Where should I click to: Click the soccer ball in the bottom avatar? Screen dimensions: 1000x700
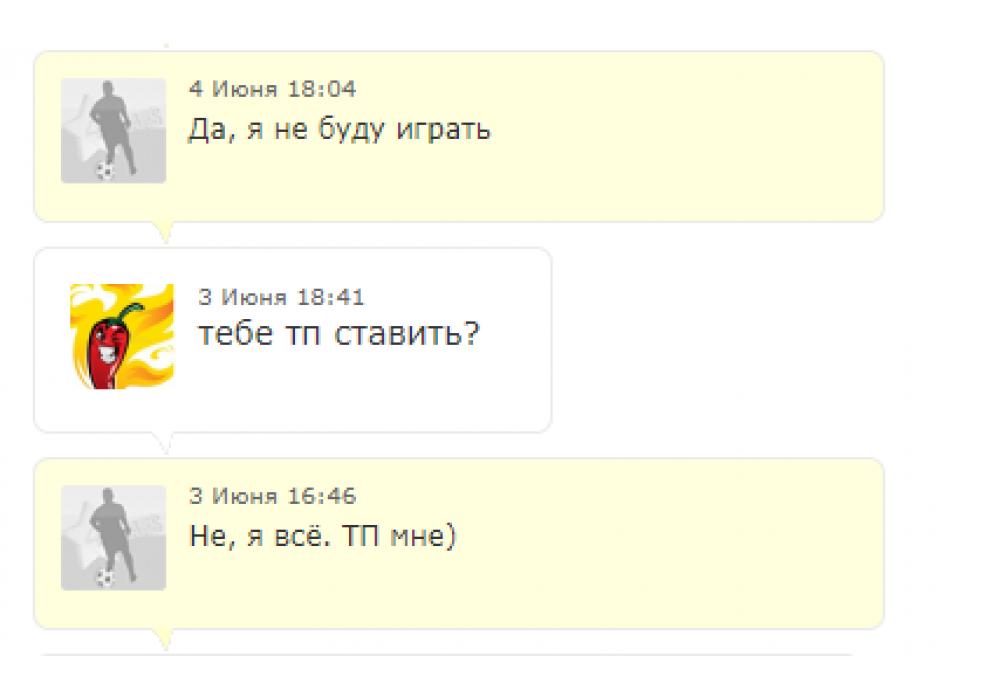tap(105, 577)
